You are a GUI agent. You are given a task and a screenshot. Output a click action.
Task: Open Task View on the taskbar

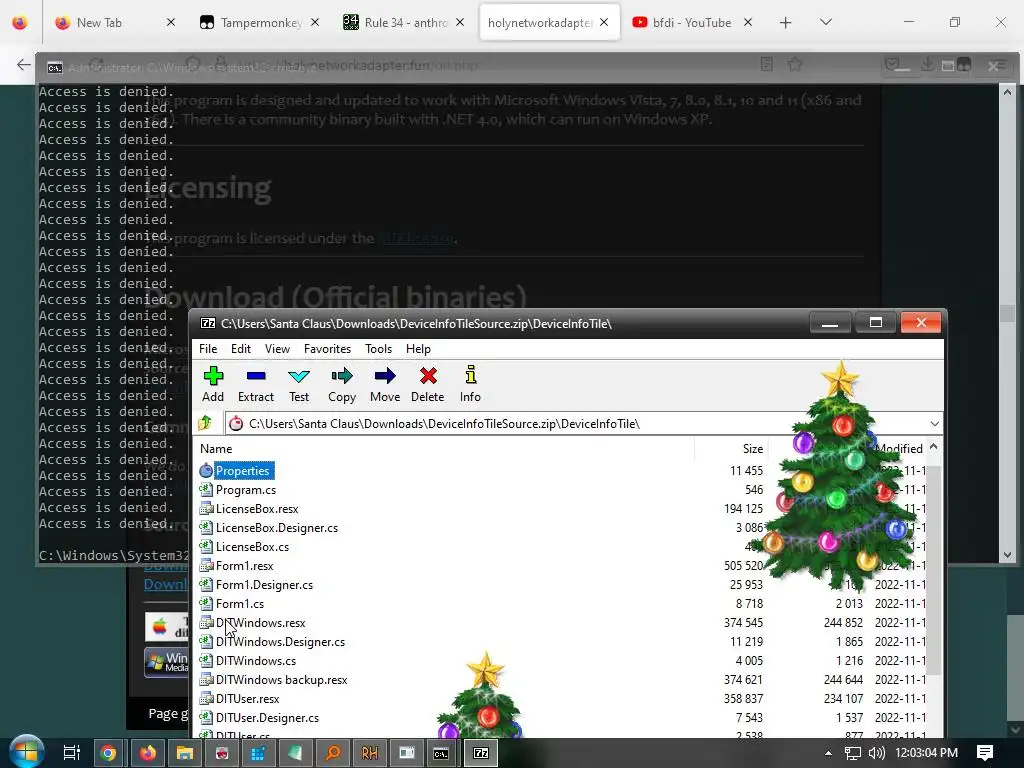(x=71, y=752)
